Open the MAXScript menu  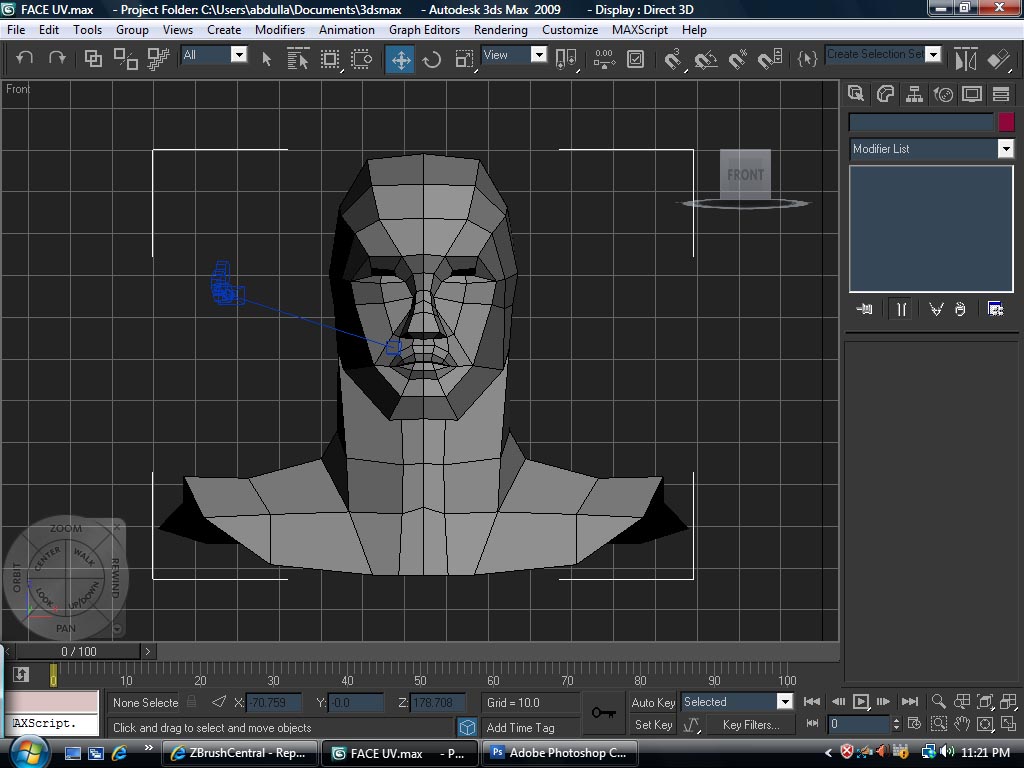click(x=640, y=30)
